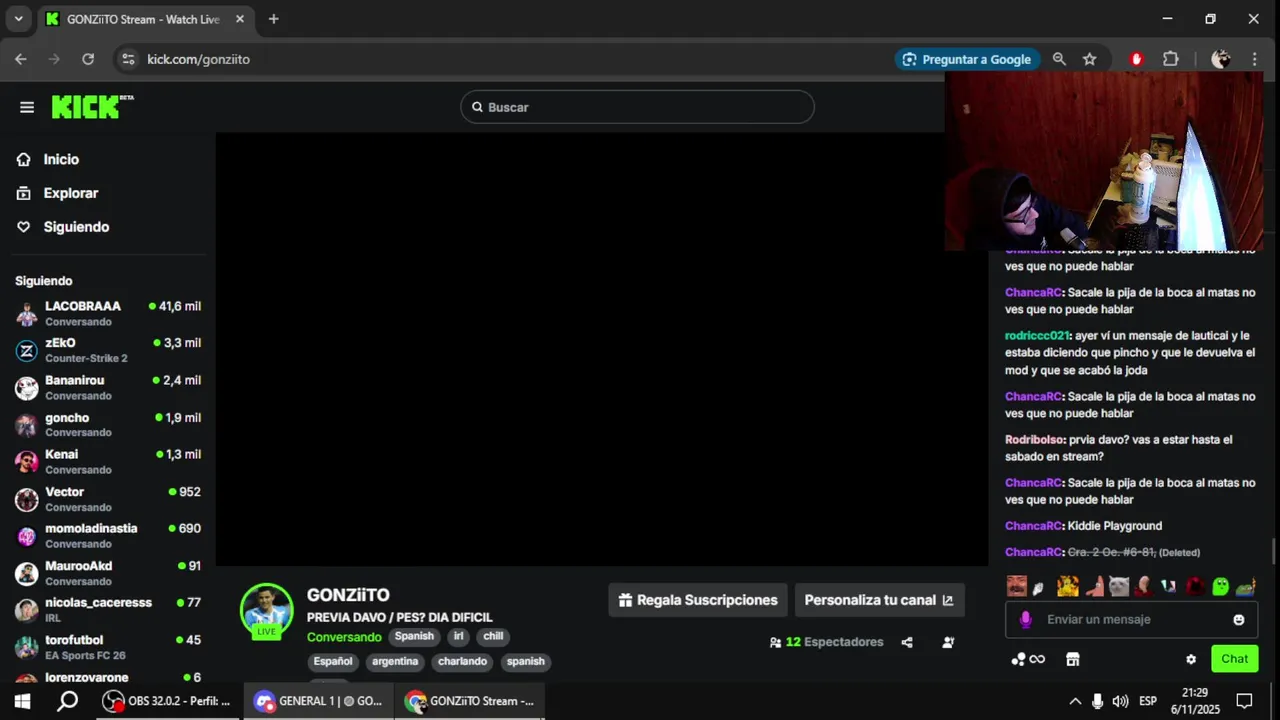Click Rodribolso username in chat
Viewport: 1280px width, 720px height.
pos(1034,440)
